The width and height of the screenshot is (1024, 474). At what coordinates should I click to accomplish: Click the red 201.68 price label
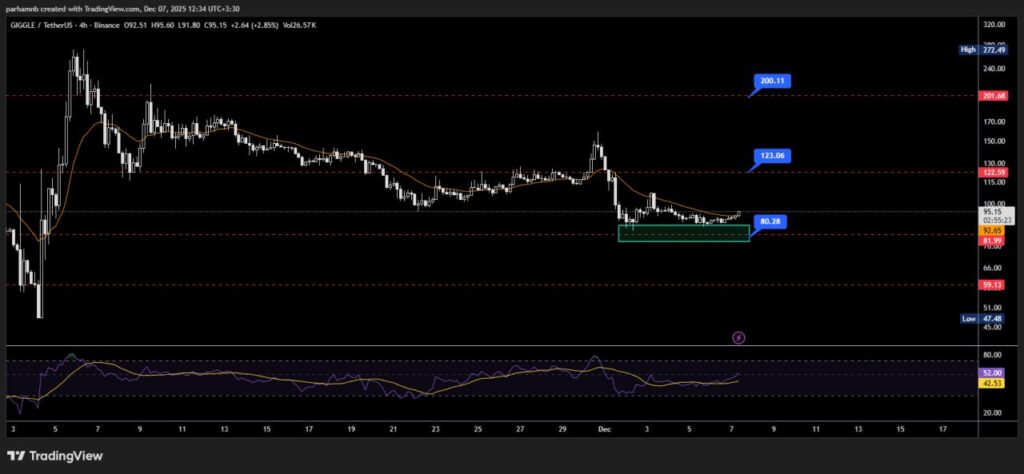tap(994, 96)
